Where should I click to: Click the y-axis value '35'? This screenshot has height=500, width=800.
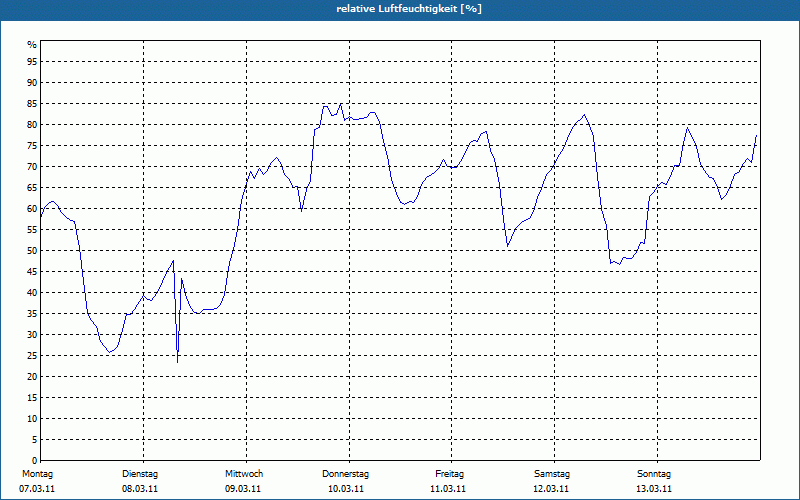(x=32, y=314)
